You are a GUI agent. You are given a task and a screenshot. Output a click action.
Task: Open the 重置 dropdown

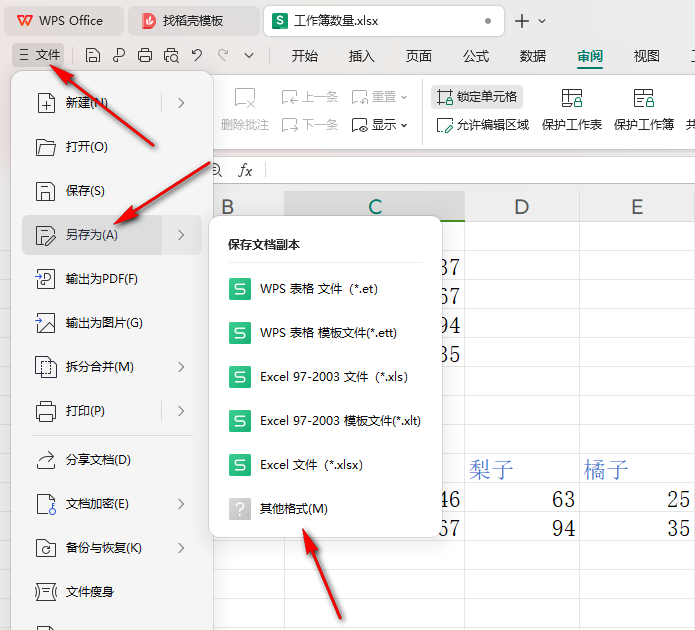[x=379, y=97]
